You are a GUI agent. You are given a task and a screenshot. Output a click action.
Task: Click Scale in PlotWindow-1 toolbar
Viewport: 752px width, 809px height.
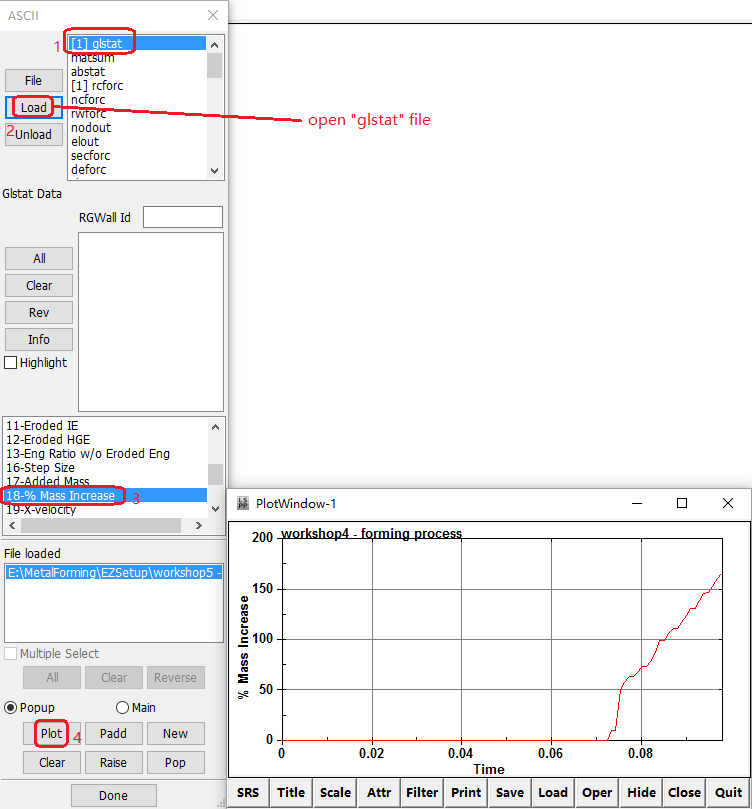tap(335, 792)
